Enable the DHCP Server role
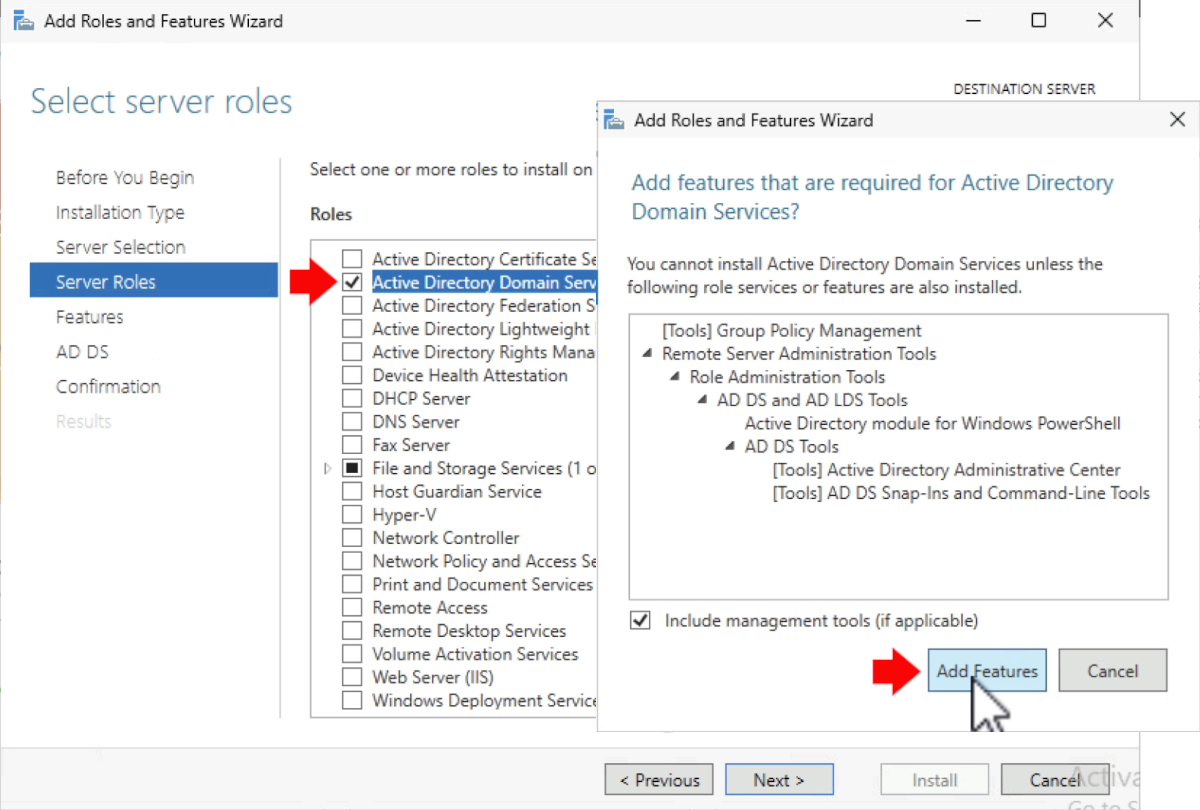1200x810 pixels. [x=351, y=398]
